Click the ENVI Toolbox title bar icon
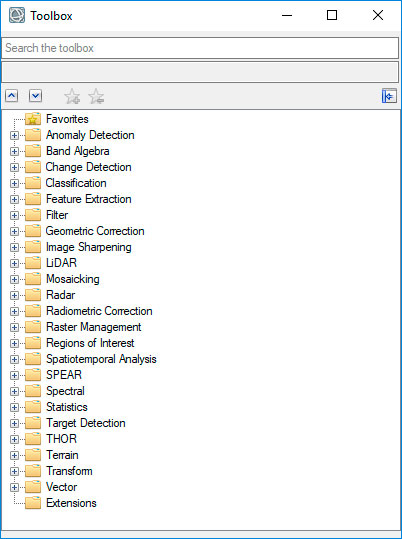 [17, 15]
